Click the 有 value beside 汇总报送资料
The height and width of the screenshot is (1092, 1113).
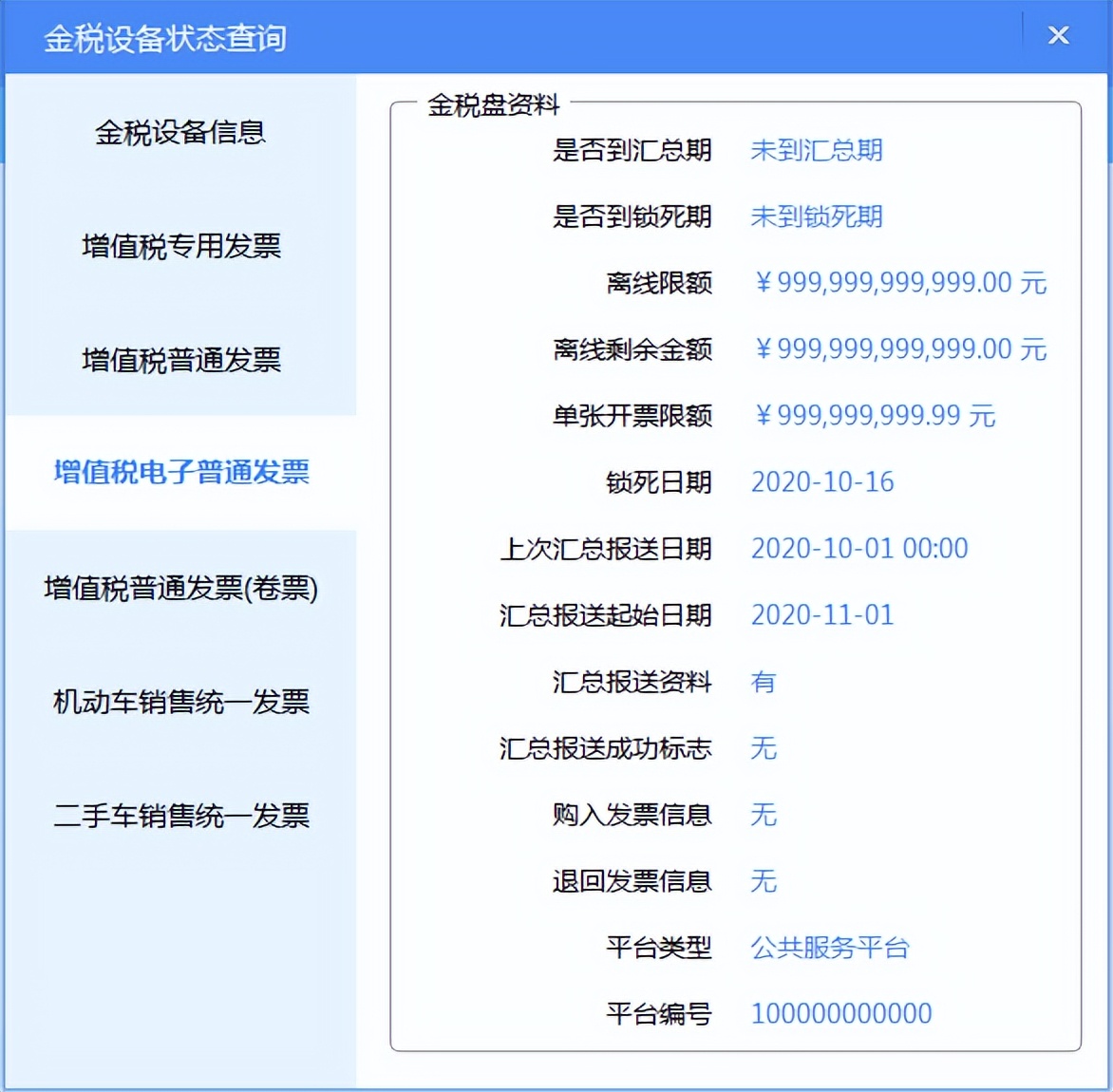click(x=764, y=682)
